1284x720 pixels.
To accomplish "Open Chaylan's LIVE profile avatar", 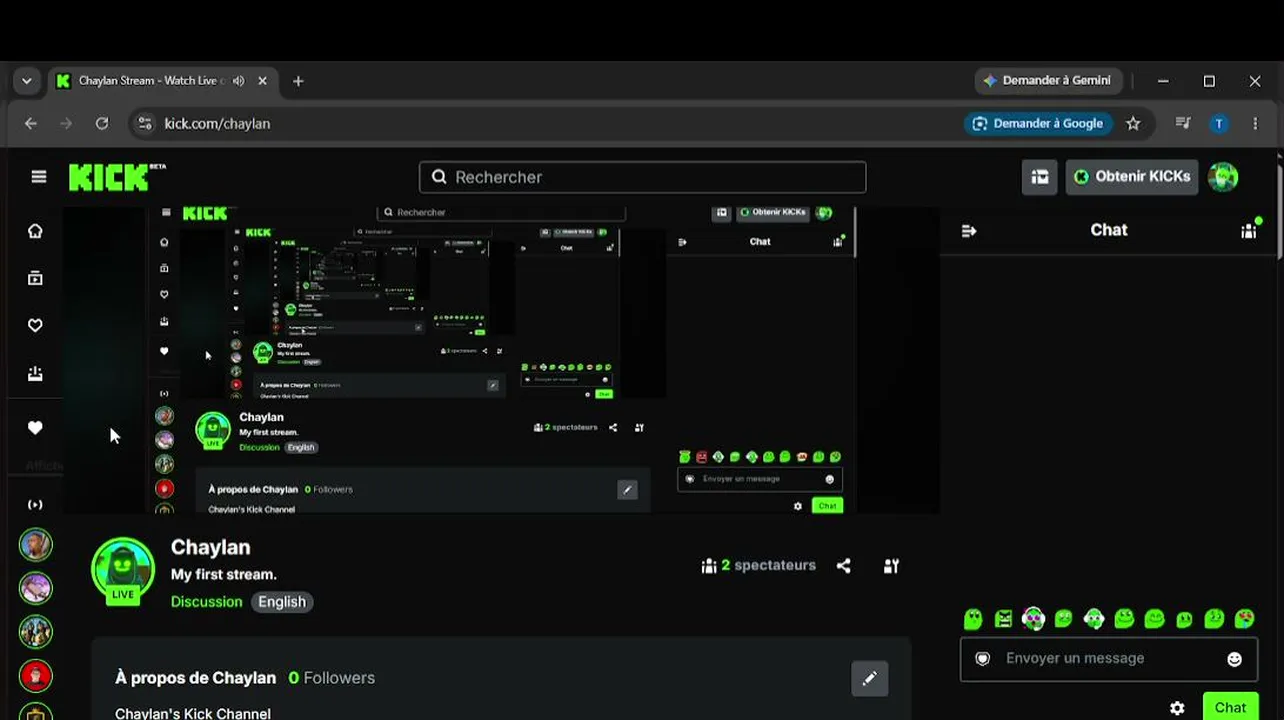I will click(123, 570).
